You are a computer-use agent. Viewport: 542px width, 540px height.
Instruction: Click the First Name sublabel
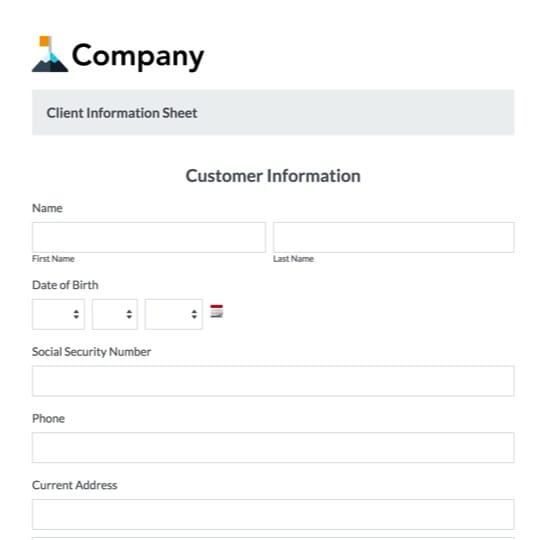click(x=53, y=259)
